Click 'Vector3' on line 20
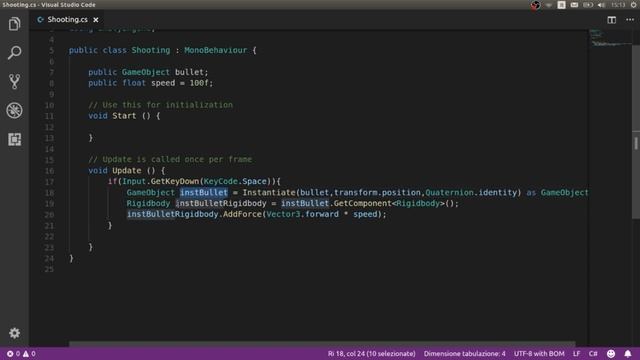640x360 pixels. point(283,214)
